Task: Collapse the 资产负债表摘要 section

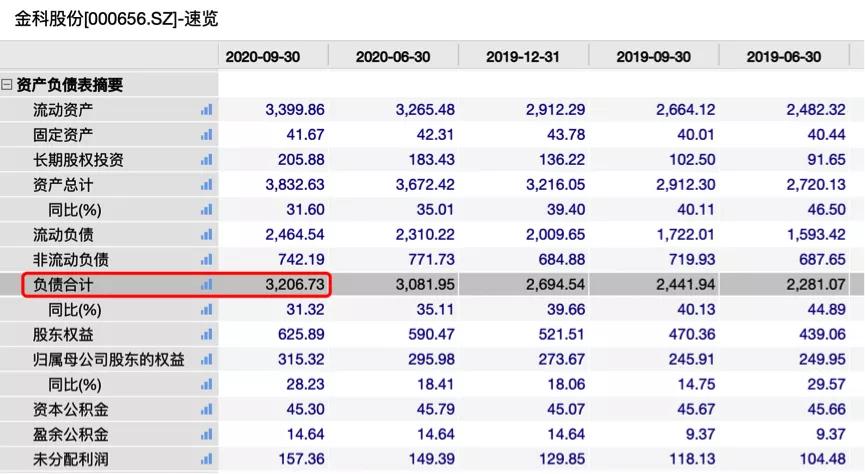Action: pos(7,85)
